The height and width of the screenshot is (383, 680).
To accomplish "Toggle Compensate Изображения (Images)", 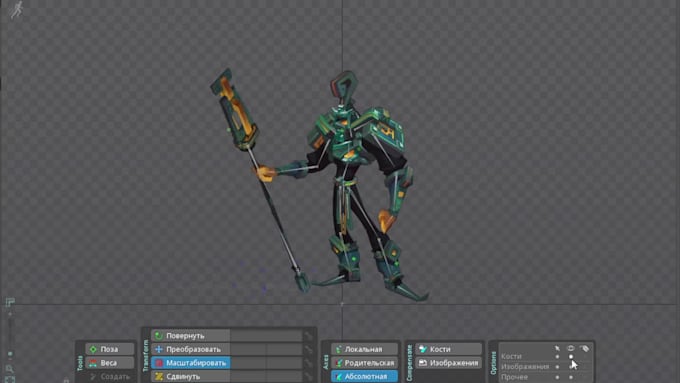I will (x=449, y=363).
